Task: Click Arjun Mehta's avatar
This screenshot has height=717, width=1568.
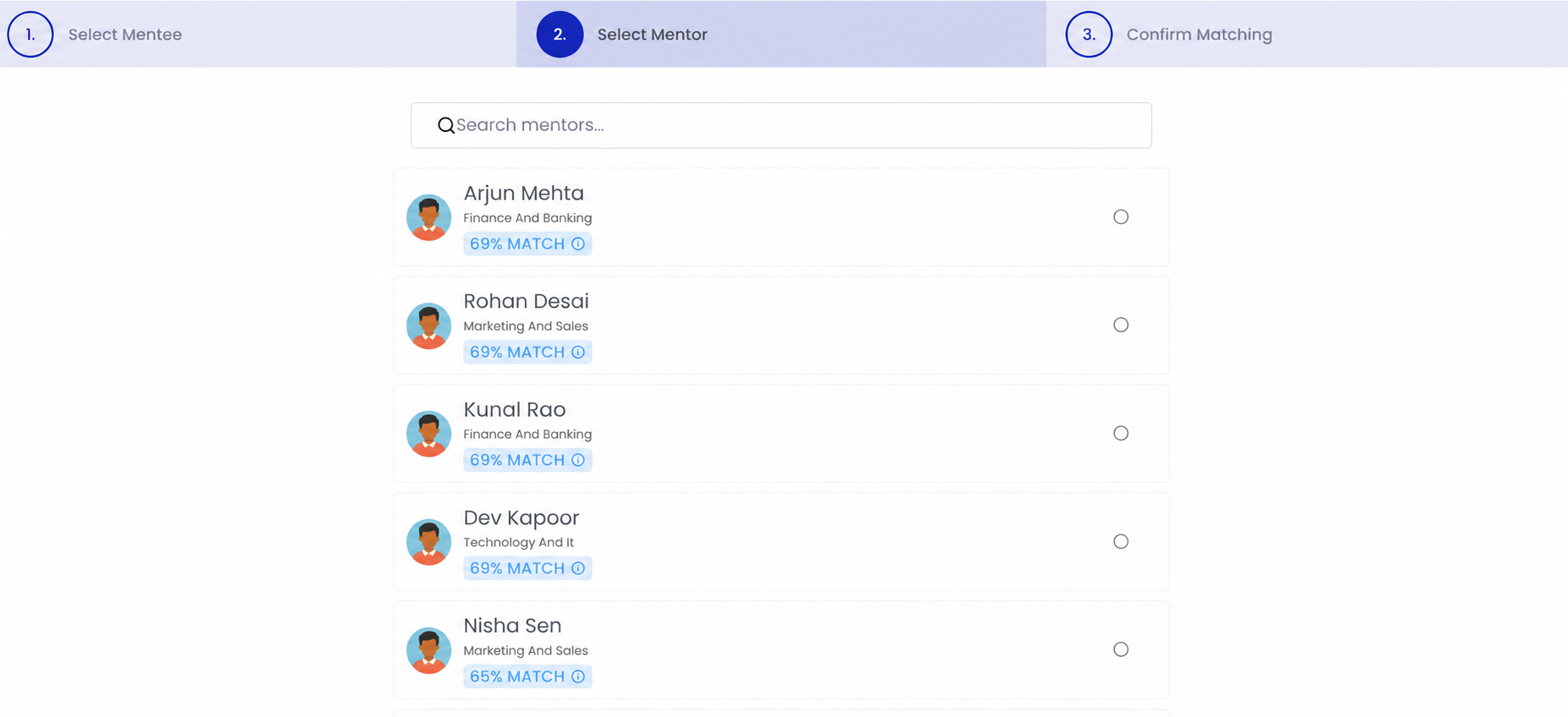Action: pos(429,217)
